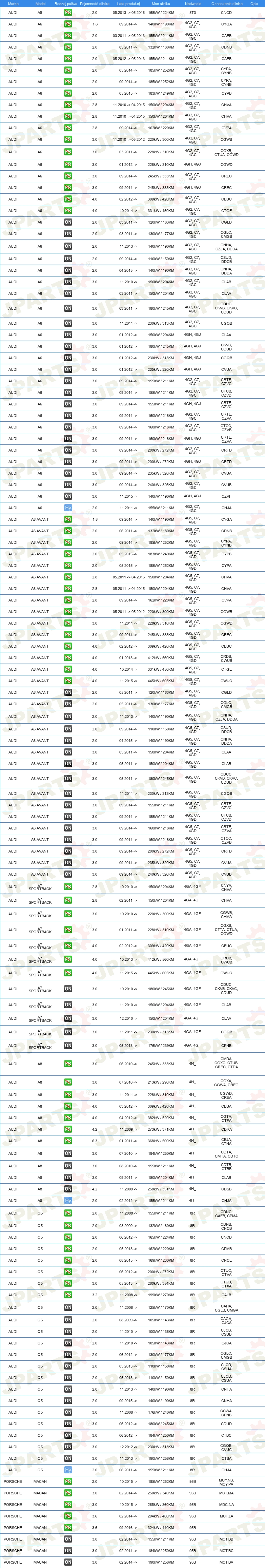Click the petrol icon for Porsche Macan MDC.NA

pyautogui.click(x=68, y=1505)
